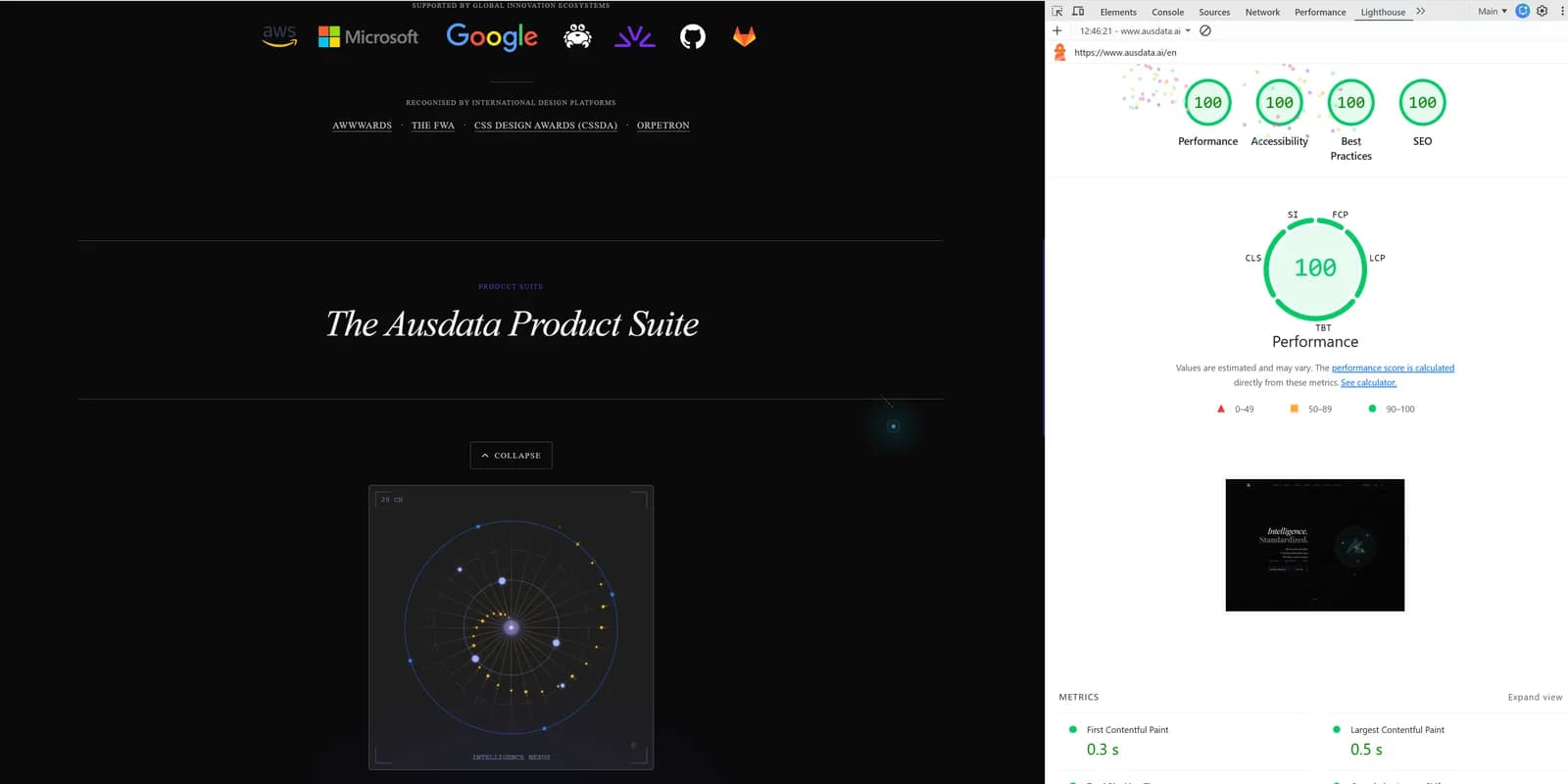Open the AWWWARDS link
This screenshot has width=1568, height=784.
point(362,125)
